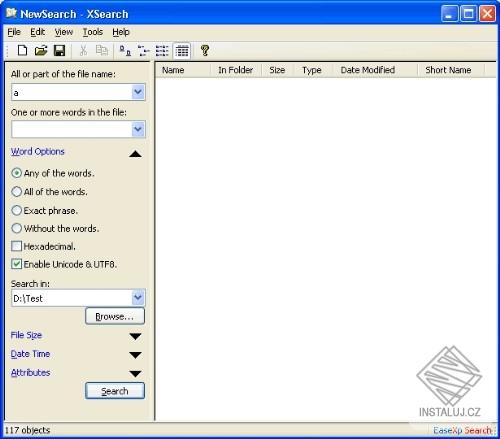Click the Search button
The height and width of the screenshot is (439, 500).
(x=115, y=391)
